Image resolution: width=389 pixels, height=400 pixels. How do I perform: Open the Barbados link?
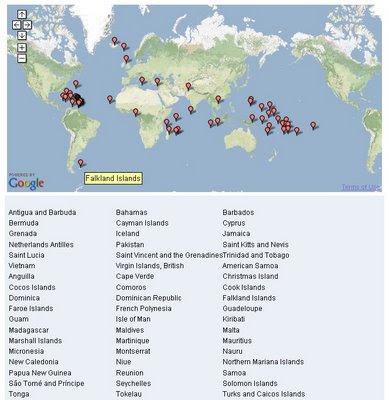pyautogui.click(x=238, y=212)
